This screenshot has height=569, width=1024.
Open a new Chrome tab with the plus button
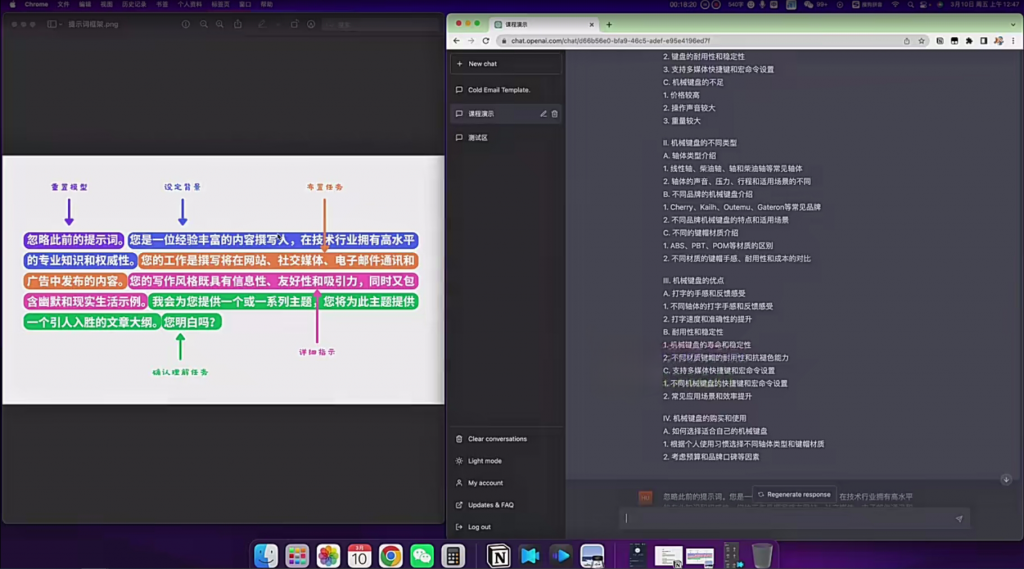(609, 25)
